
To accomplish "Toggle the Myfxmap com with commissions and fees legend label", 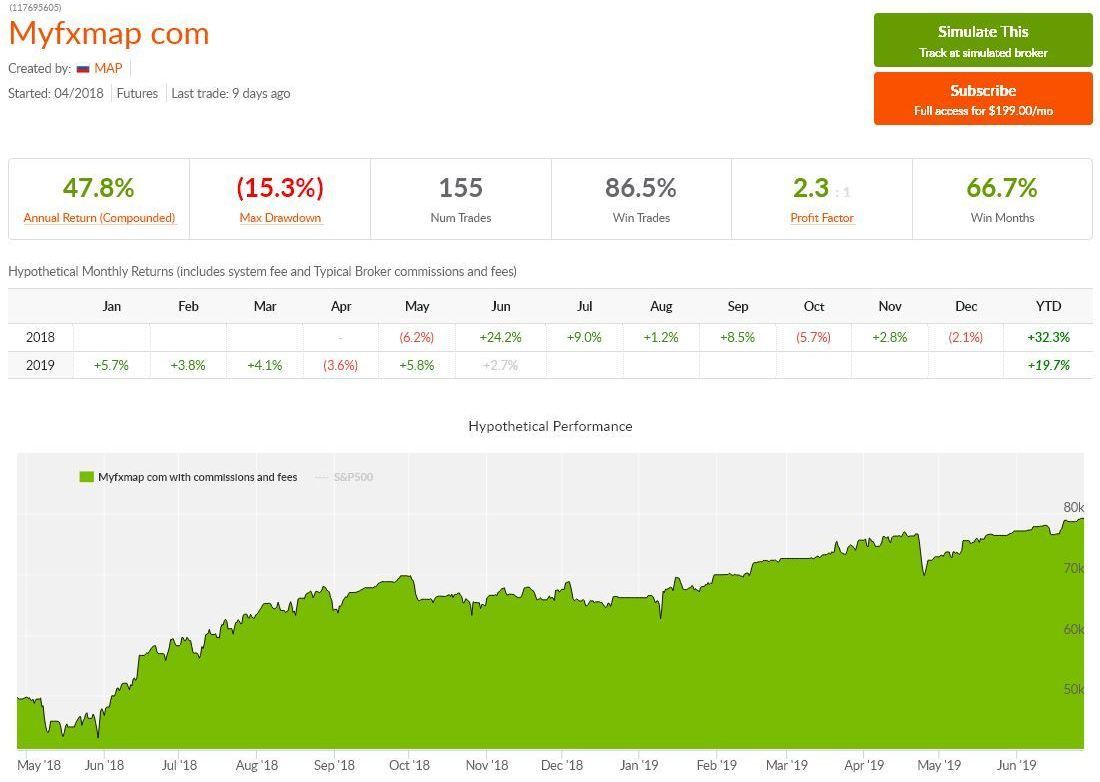I will coord(197,477).
